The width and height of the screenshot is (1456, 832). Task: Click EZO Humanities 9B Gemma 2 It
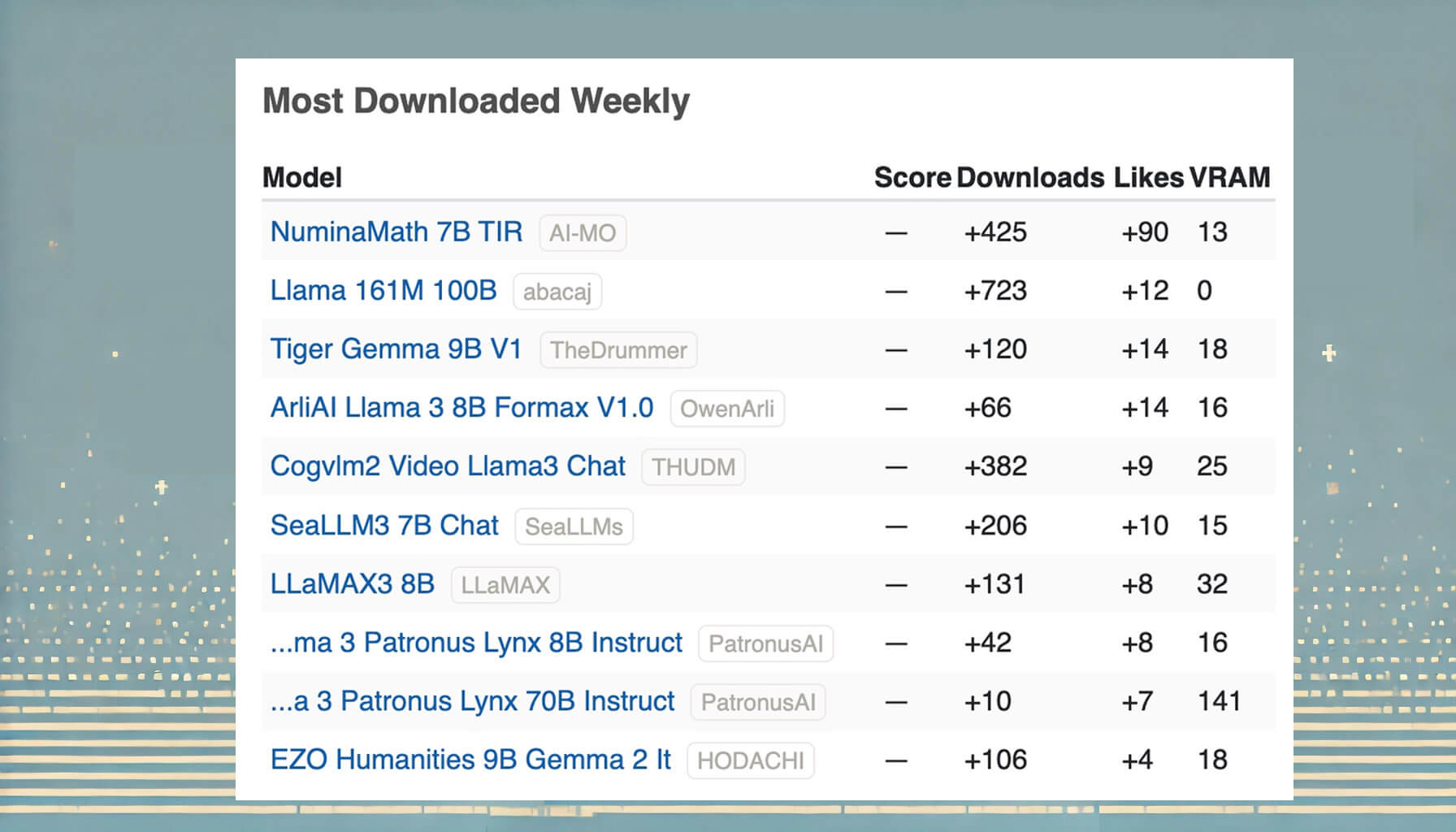tap(470, 760)
